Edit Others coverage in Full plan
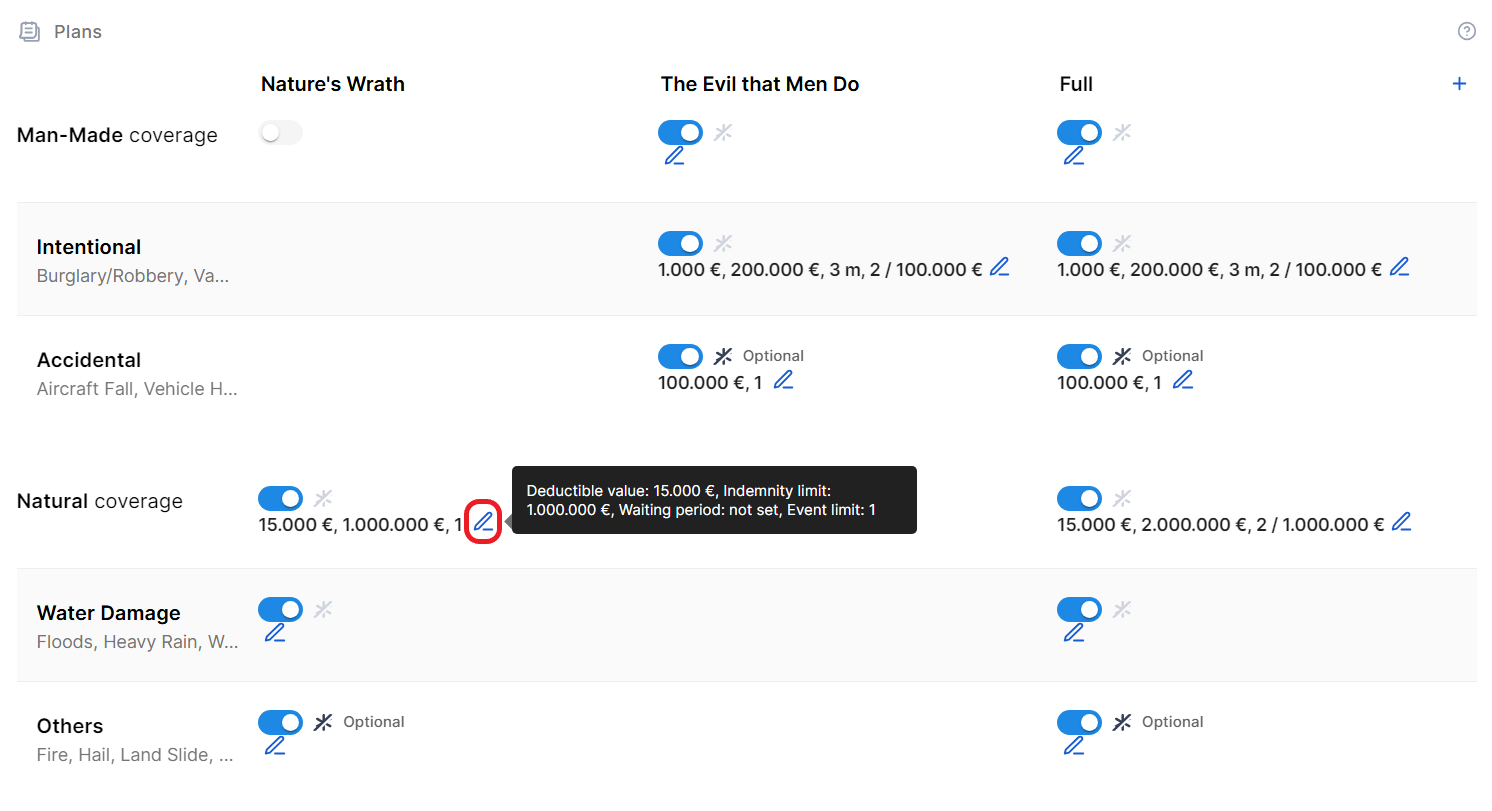This screenshot has width=1492, height=811. pos(1074,746)
